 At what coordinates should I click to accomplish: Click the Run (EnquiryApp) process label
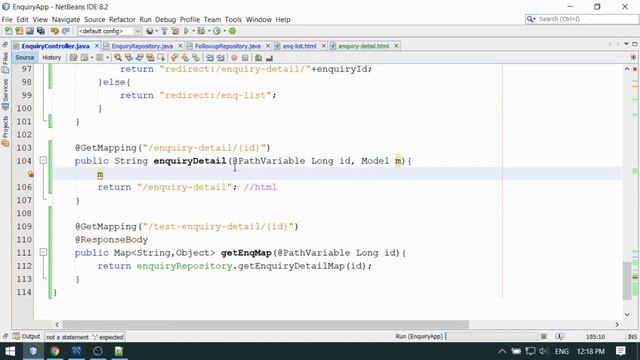coord(419,337)
